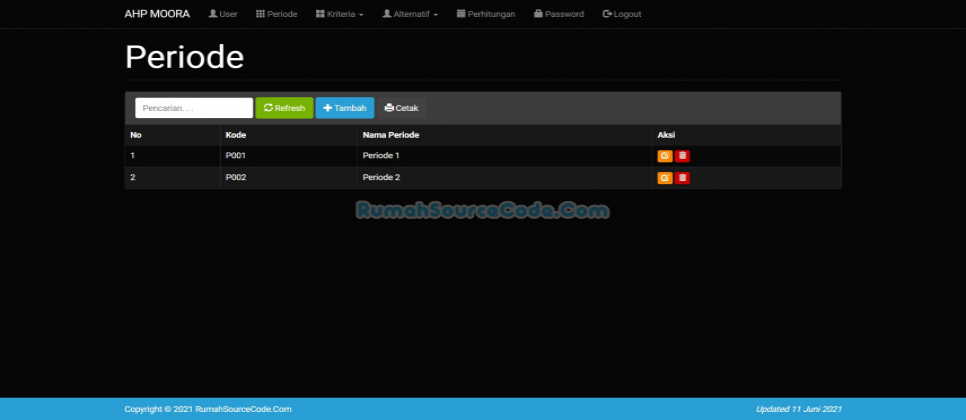Delete Periode 2 using the red trash icon
Screen dimensions: 966x420
[682, 178]
